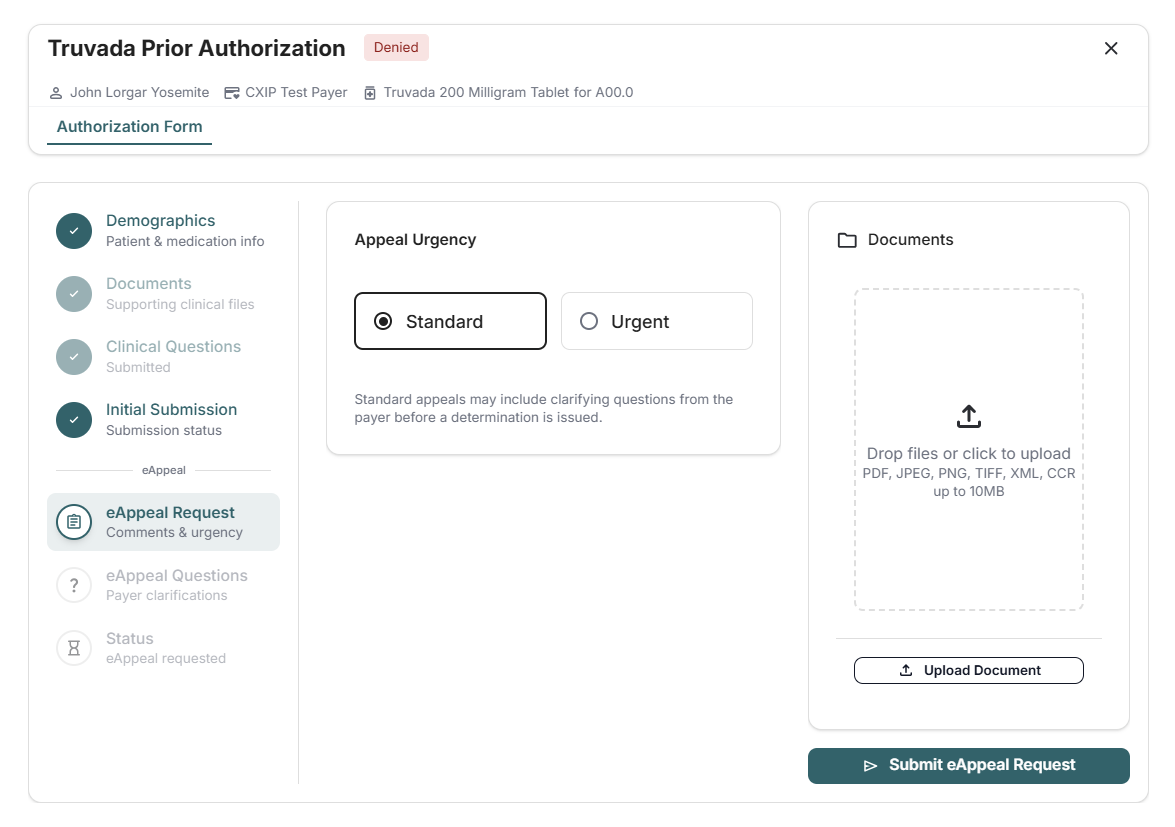Go to Documents supporting clinical files step
1175x827 pixels.
163,294
